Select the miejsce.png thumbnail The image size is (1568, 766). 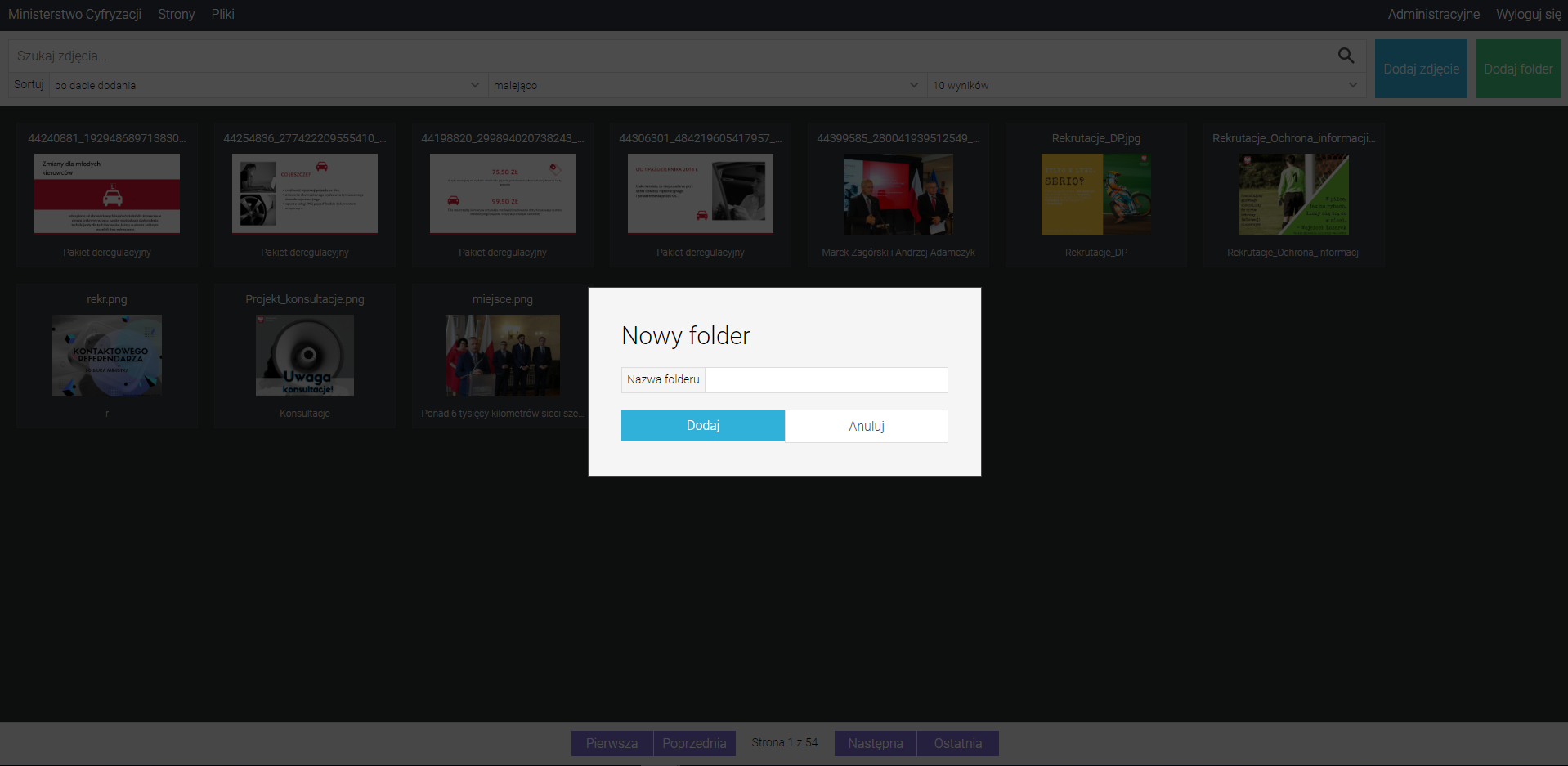[503, 356]
